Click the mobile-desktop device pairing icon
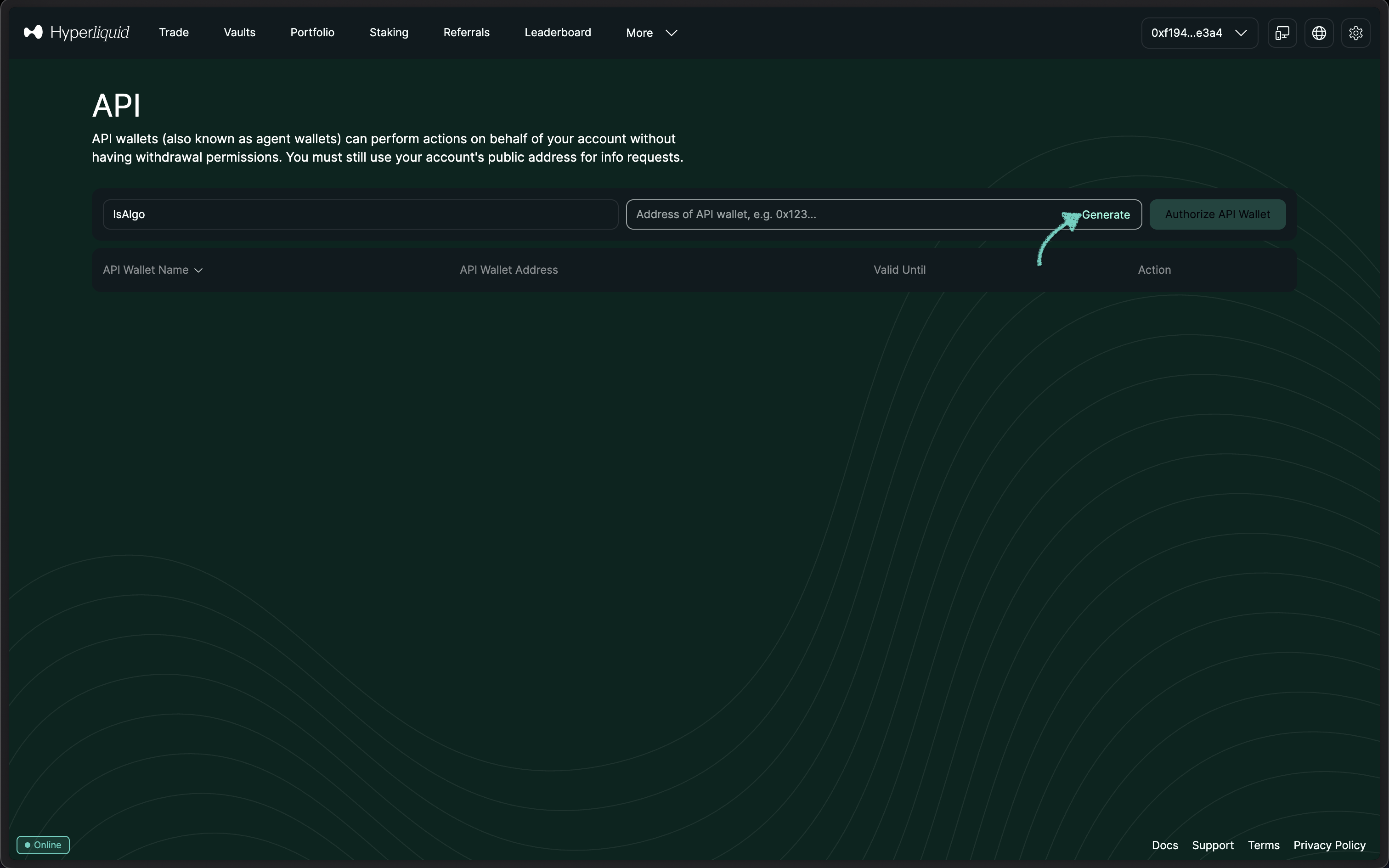1389x868 pixels. (x=1282, y=33)
